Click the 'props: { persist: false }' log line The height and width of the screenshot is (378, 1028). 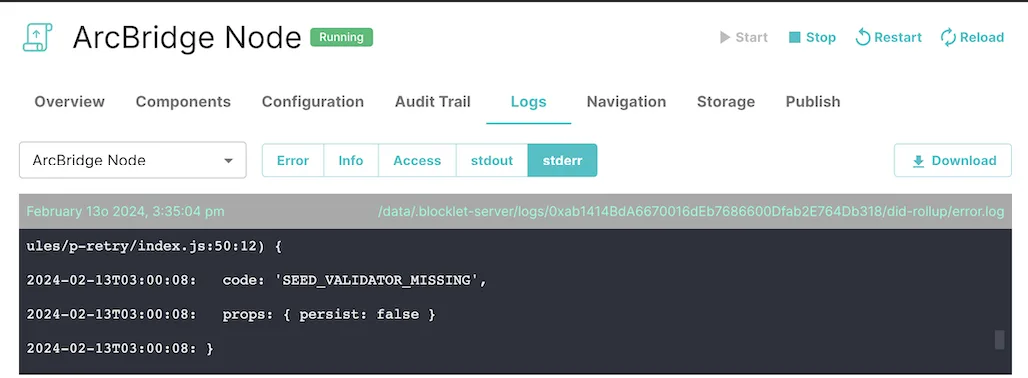click(x=231, y=314)
